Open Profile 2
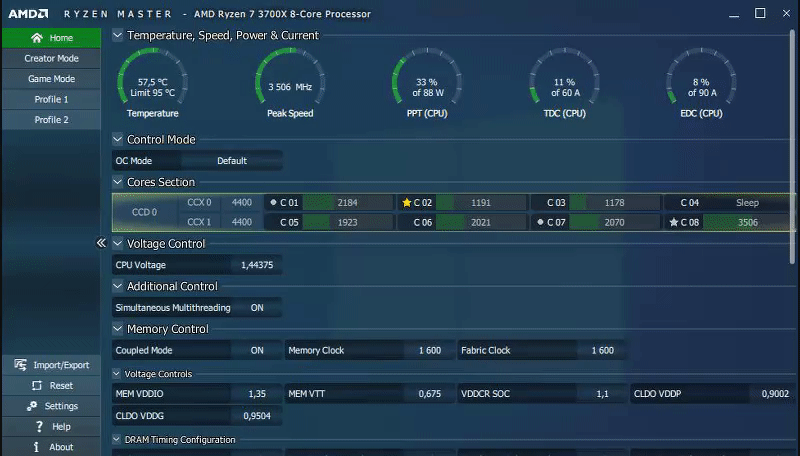800x456 pixels. click(52, 119)
